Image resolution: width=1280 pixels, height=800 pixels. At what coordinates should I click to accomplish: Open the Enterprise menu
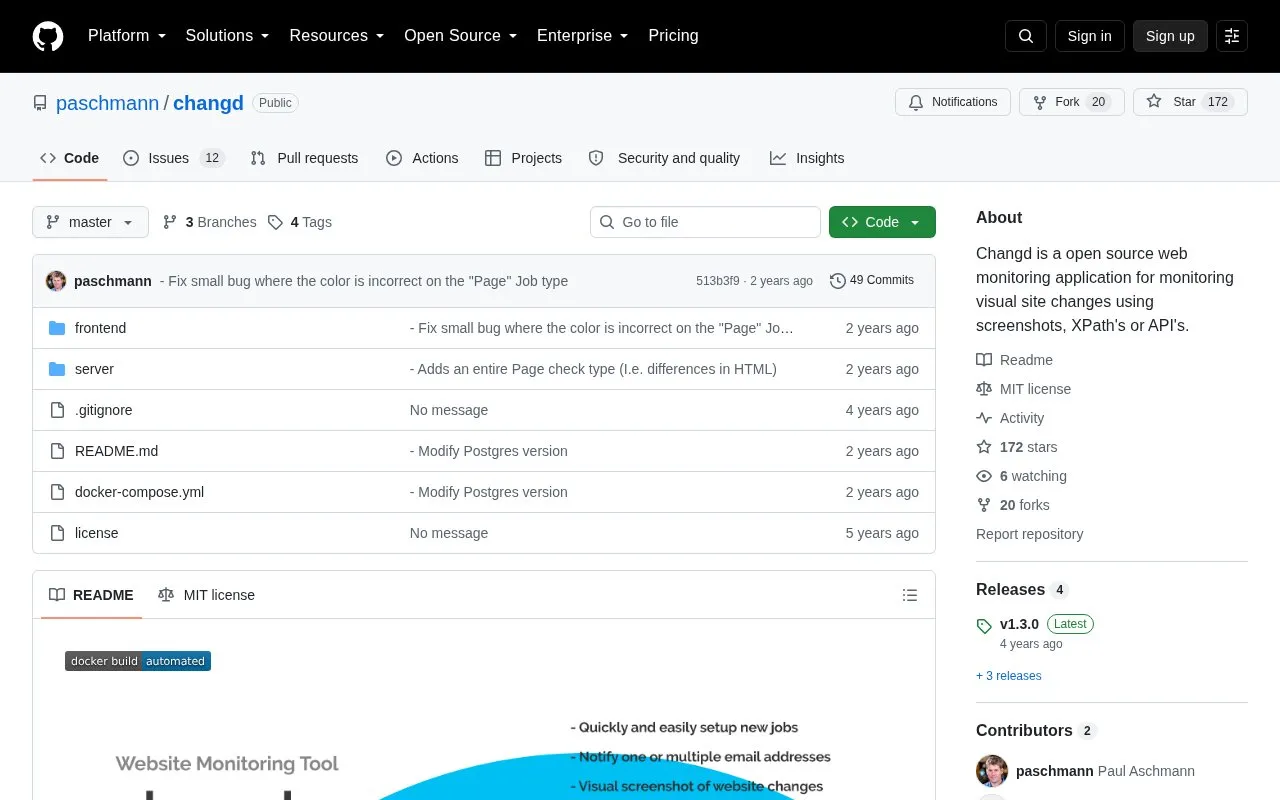(583, 36)
